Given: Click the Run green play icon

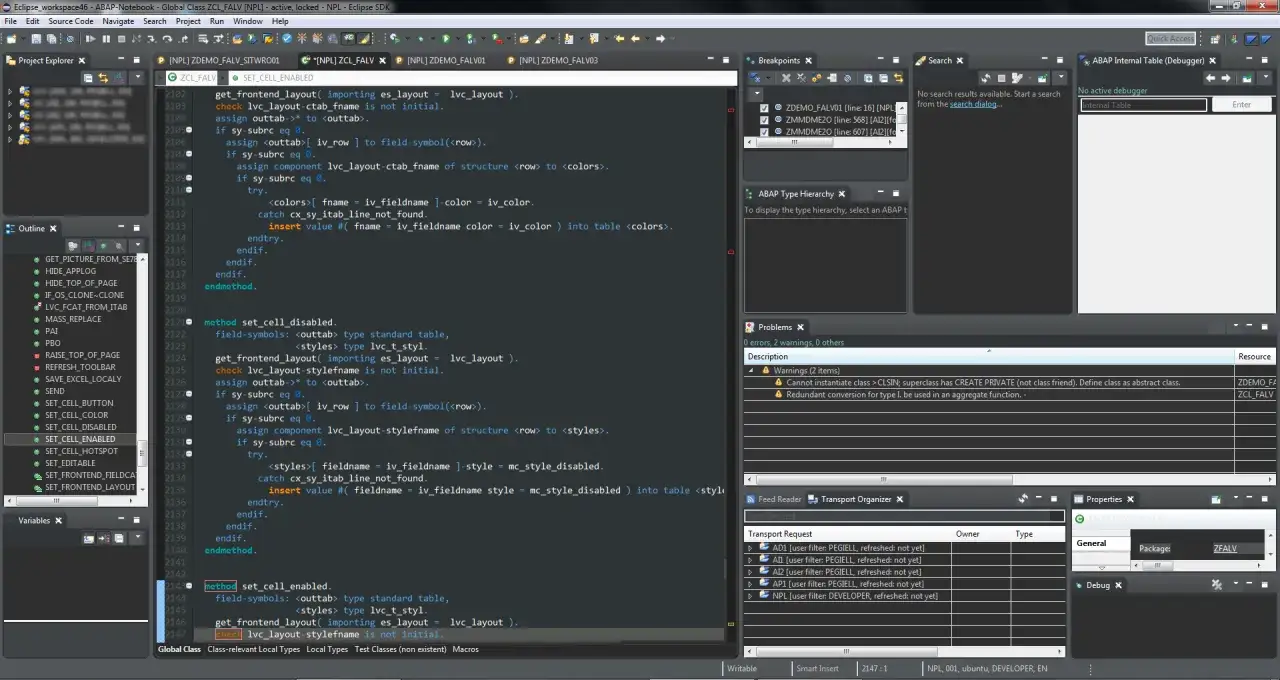Looking at the screenshot, I should pos(445,39).
